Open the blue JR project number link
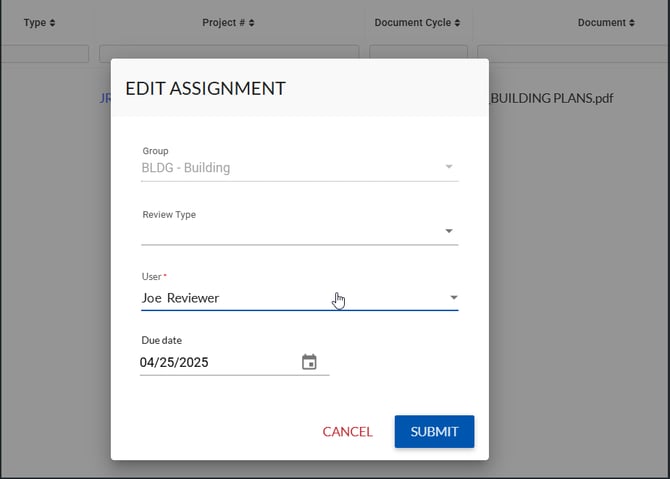670x479 pixels. point(105,98)
